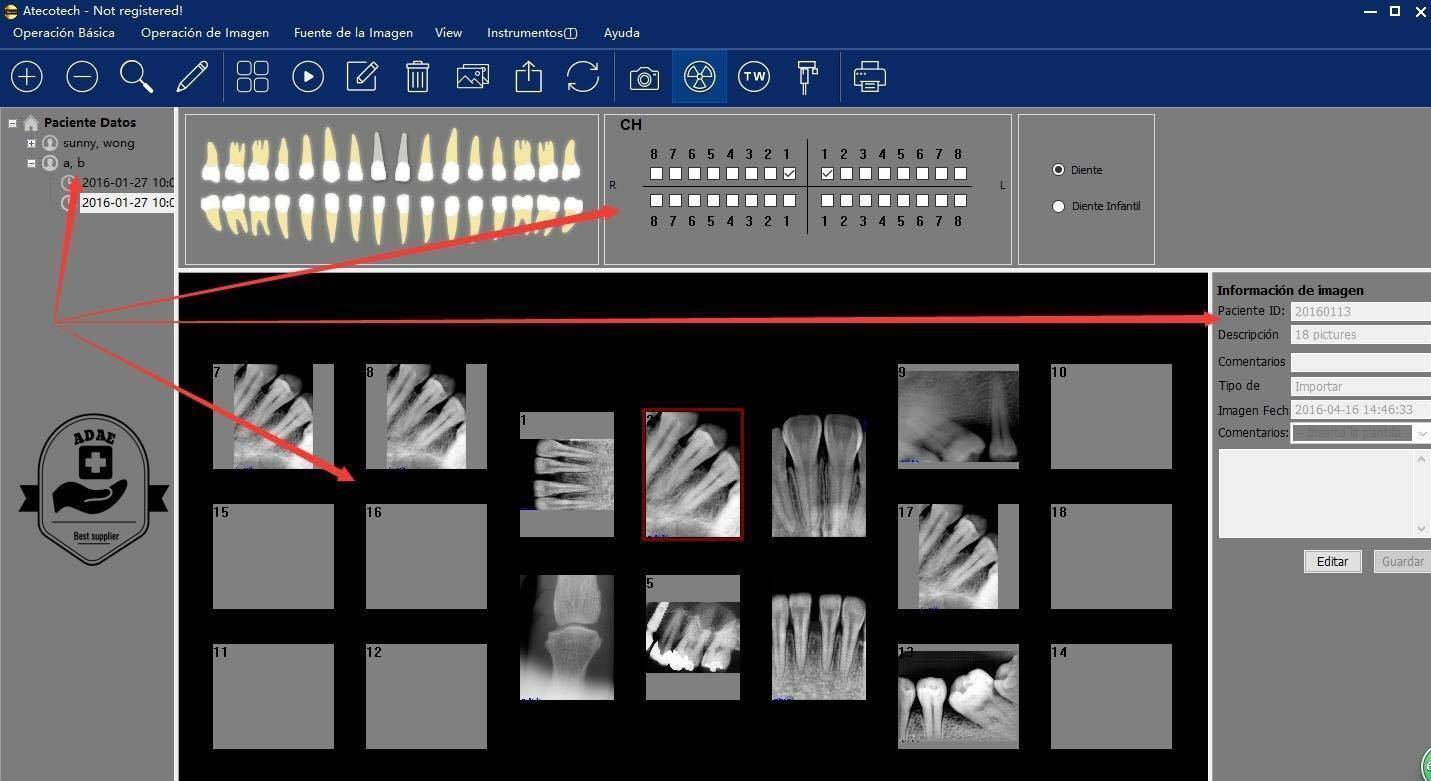The height and width of the screenshot is (781, 1431).
Task: Click the user avatar icon next to a, b
Action: tap(50, 163)
